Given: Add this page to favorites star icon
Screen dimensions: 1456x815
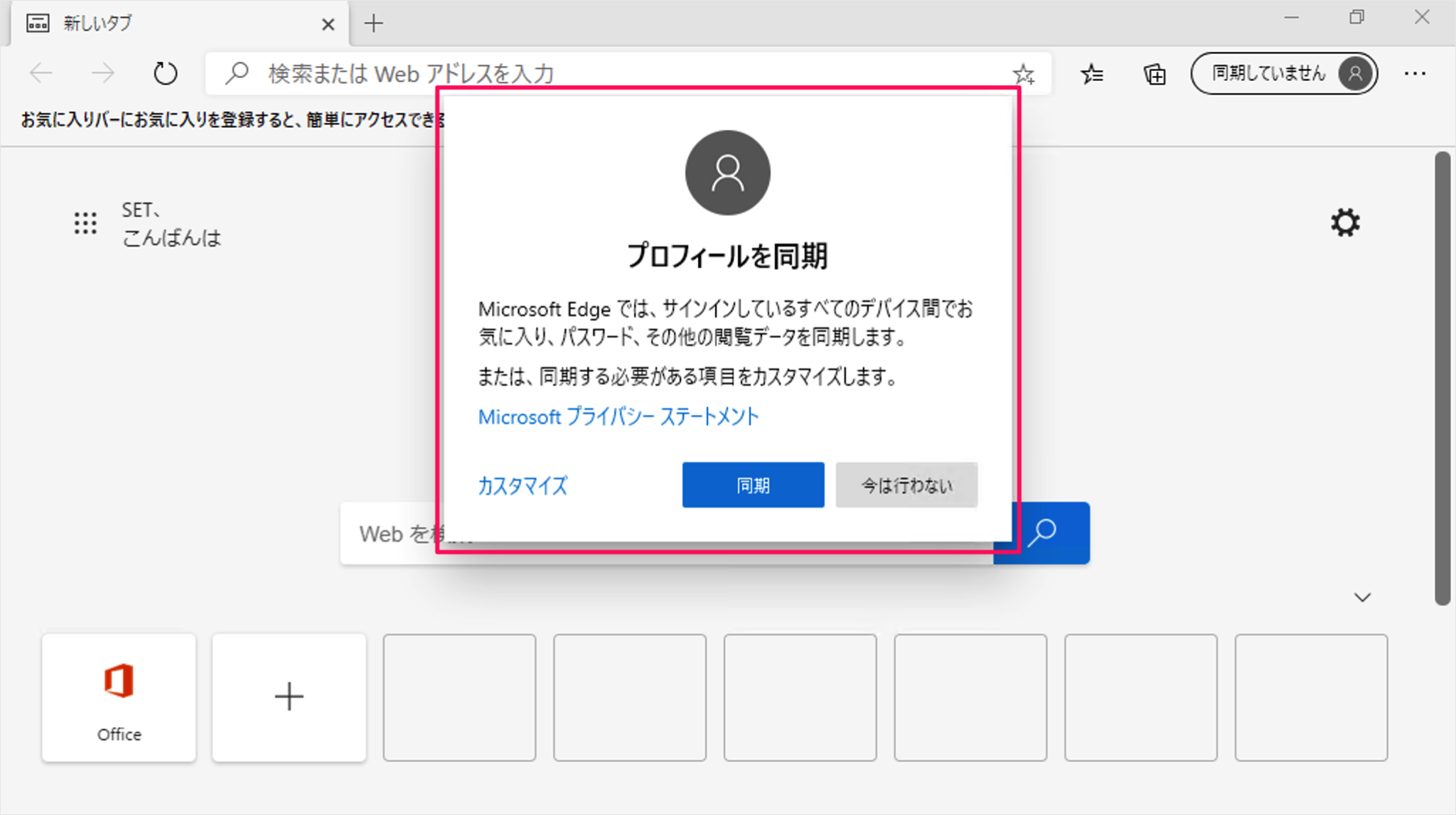Looking at the screenshot, I should pyautogui.click(x=1024, y=74).
